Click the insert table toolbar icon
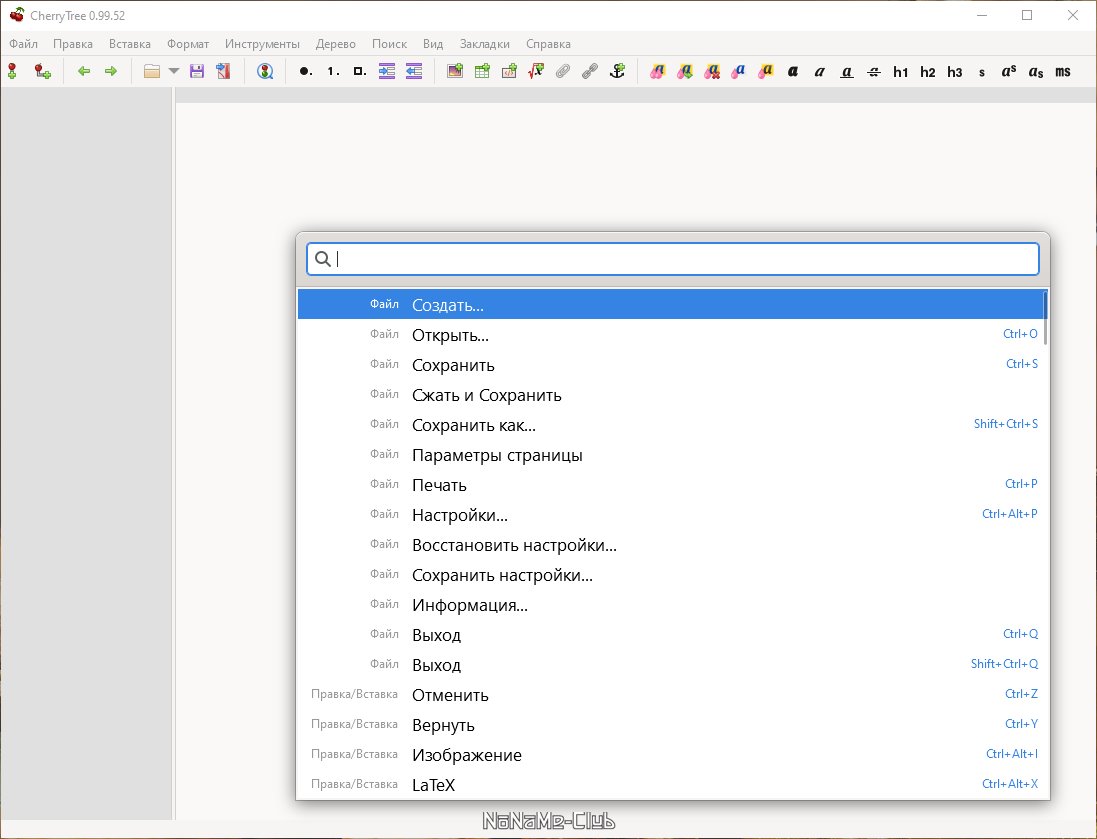 point(482,71)
